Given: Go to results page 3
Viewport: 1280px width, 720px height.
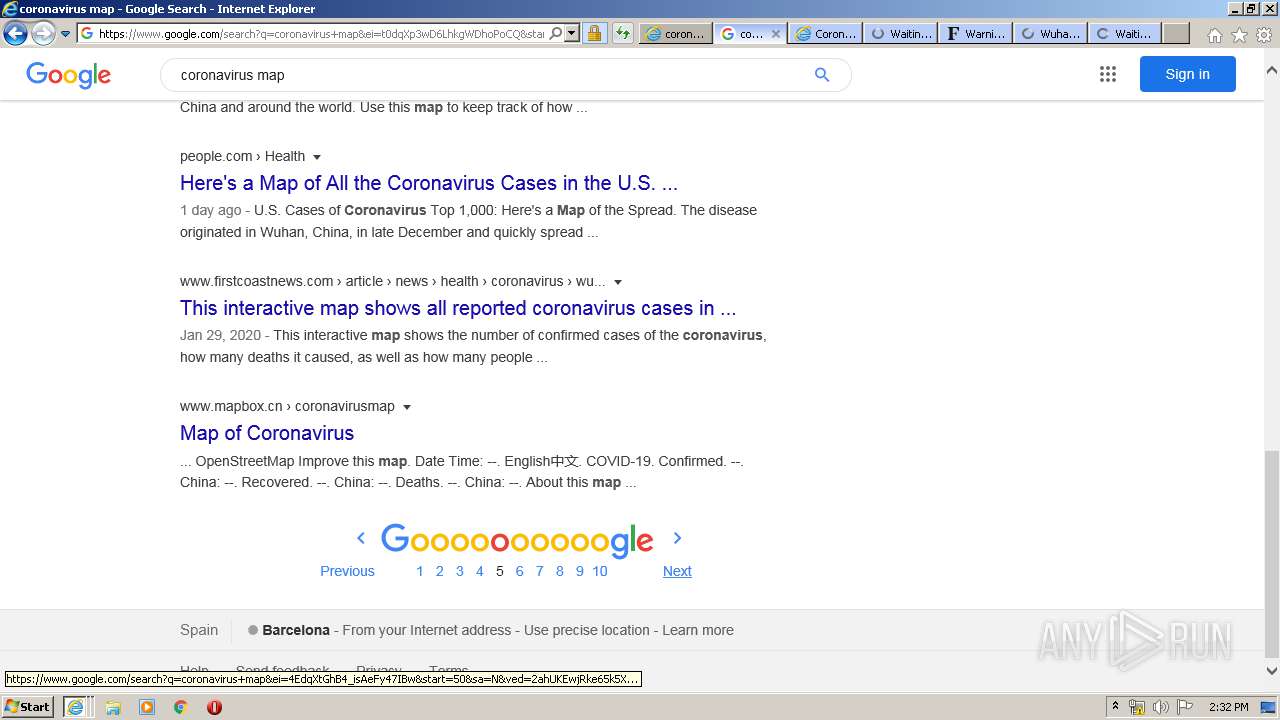Looking at the screenshot, I should 460,571.
